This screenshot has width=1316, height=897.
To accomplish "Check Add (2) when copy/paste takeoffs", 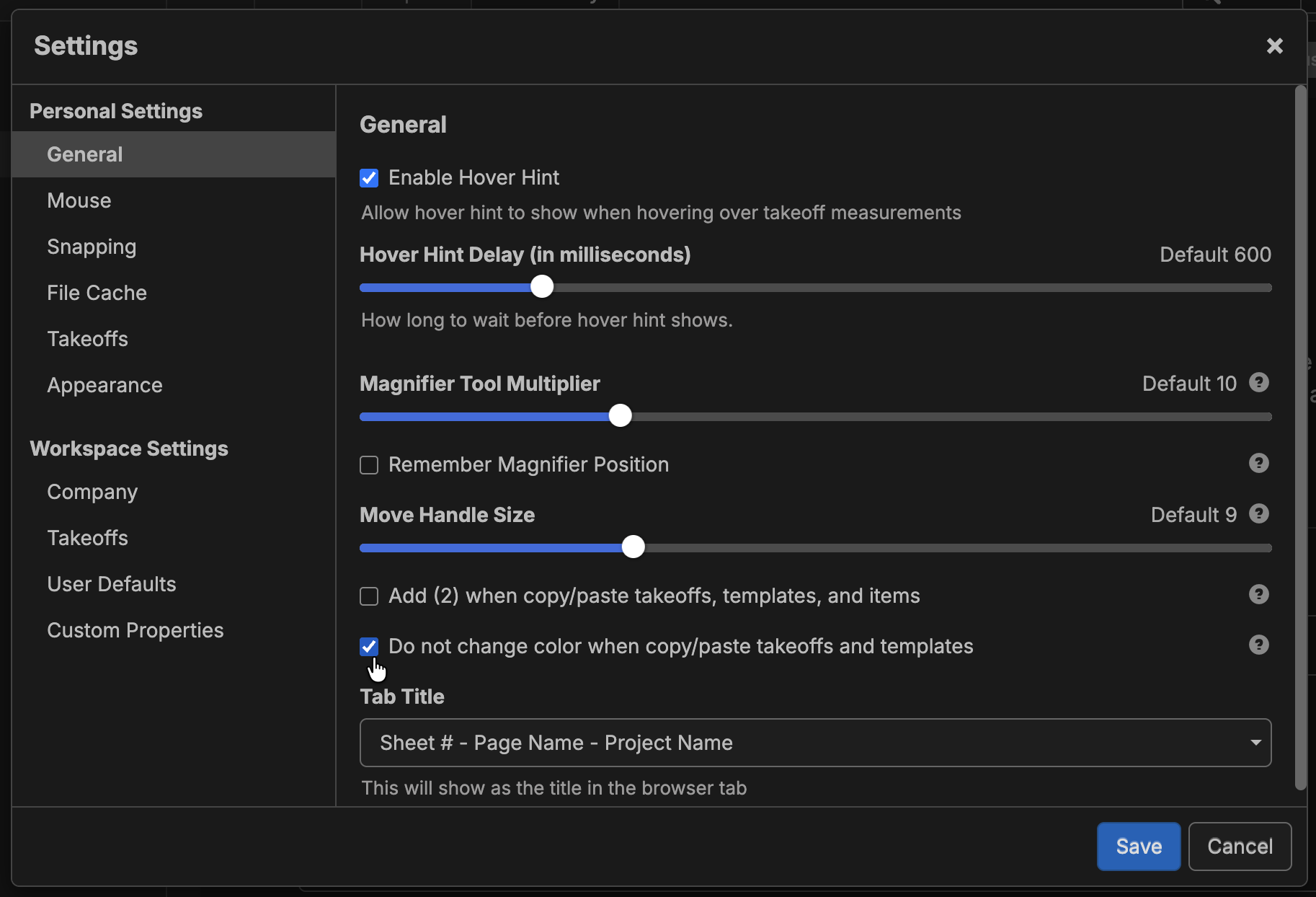I will (x=369, y=596).
